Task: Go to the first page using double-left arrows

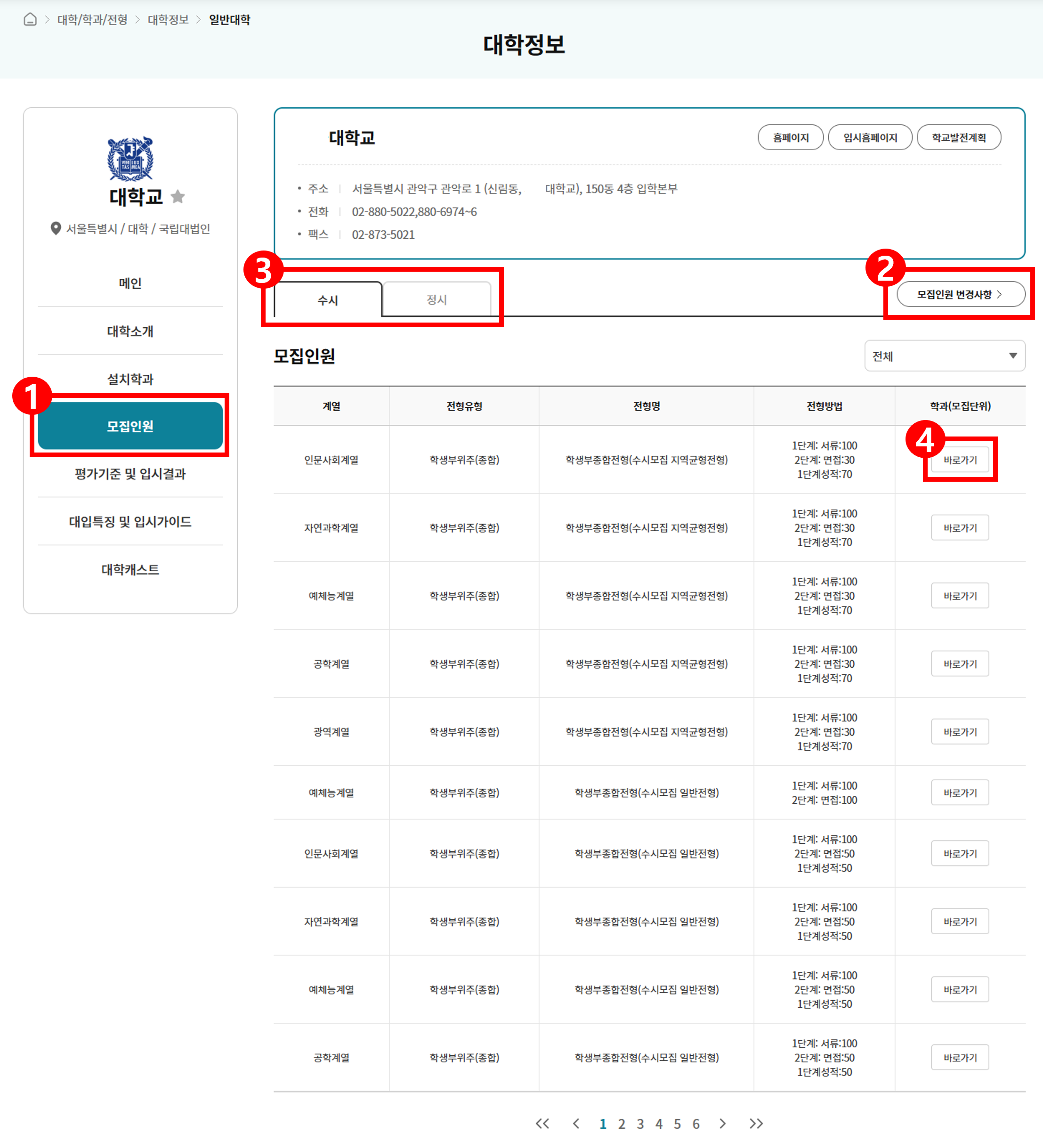Action: (542, 1124)
